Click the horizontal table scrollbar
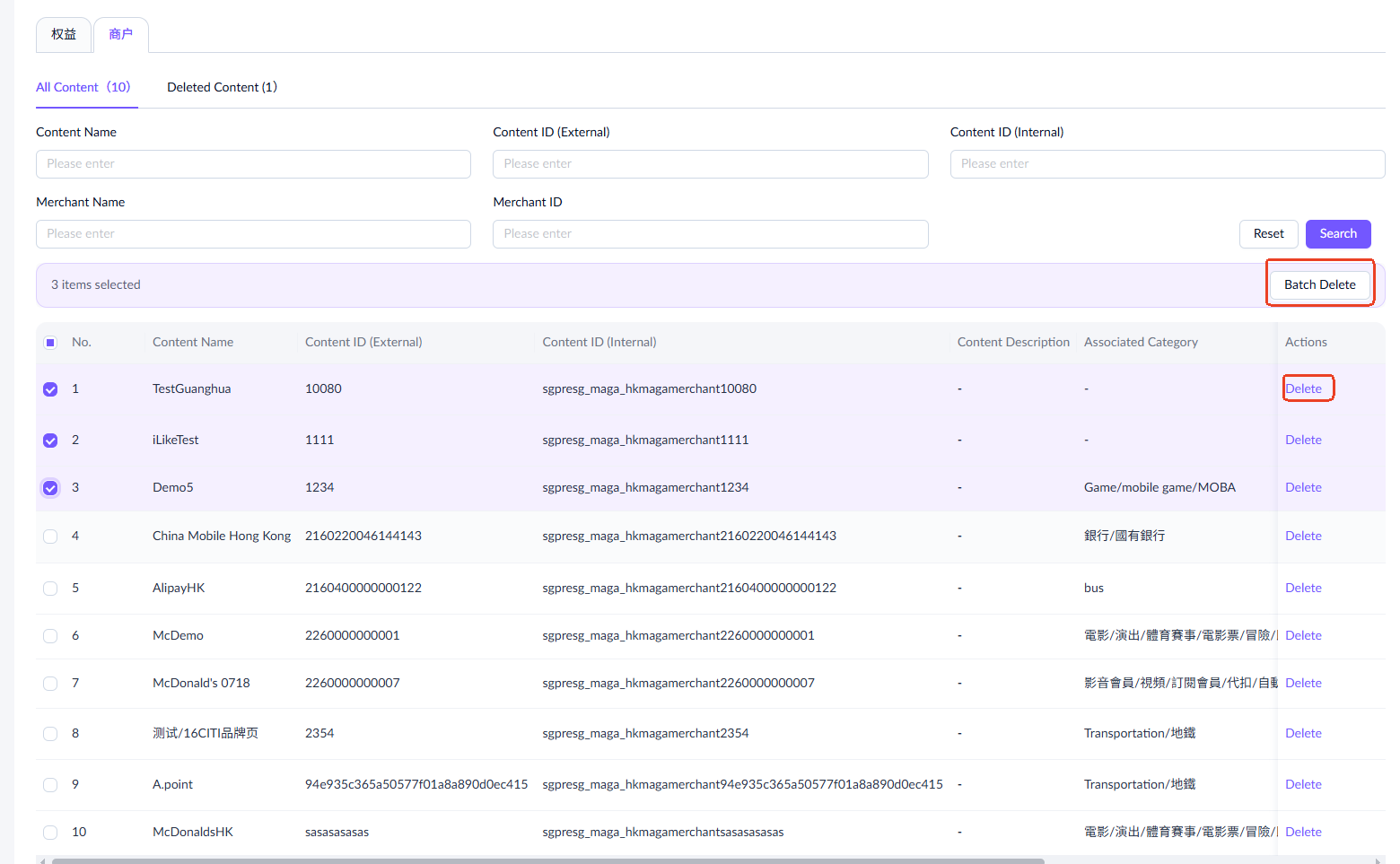Image resolution: width=1400 pixels, height=864 pixels. (547, 860)
